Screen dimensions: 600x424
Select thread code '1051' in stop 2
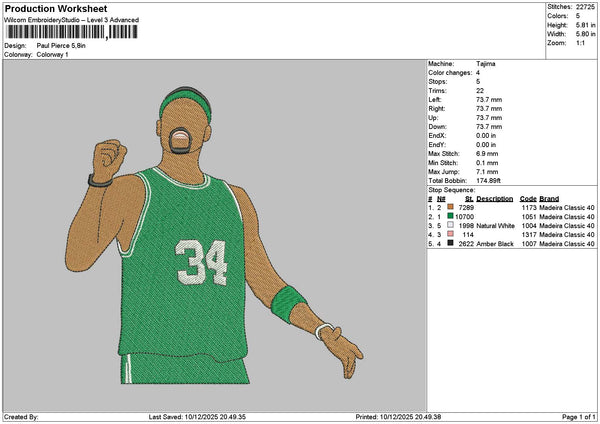point(529,217)
